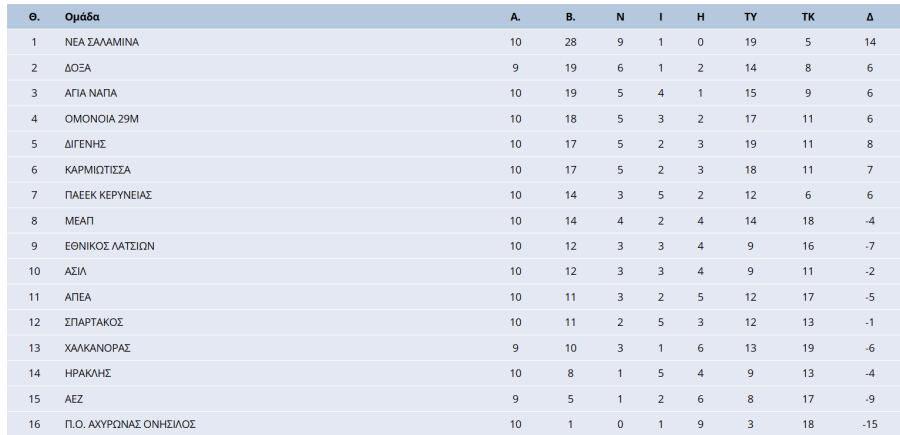Screen dimensions: 900x435
Task: Select the ΑΓΙΑ ΝΑΠΑ team row
Action: click(91, 93)
